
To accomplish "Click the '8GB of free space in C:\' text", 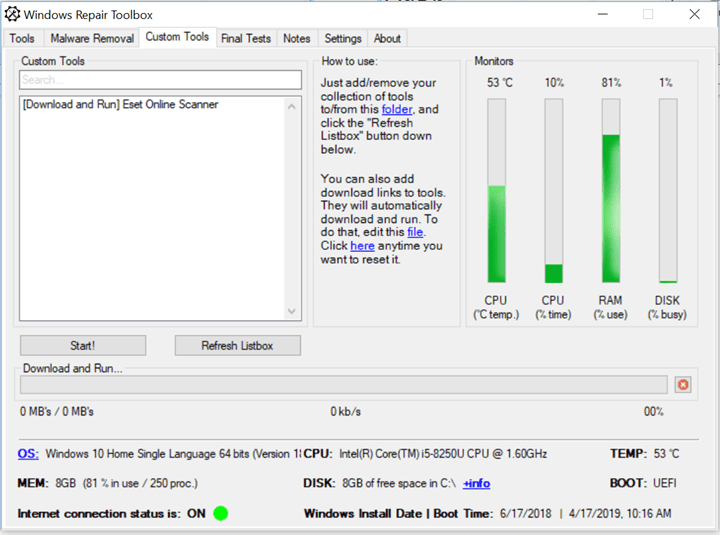I will 399,483.
